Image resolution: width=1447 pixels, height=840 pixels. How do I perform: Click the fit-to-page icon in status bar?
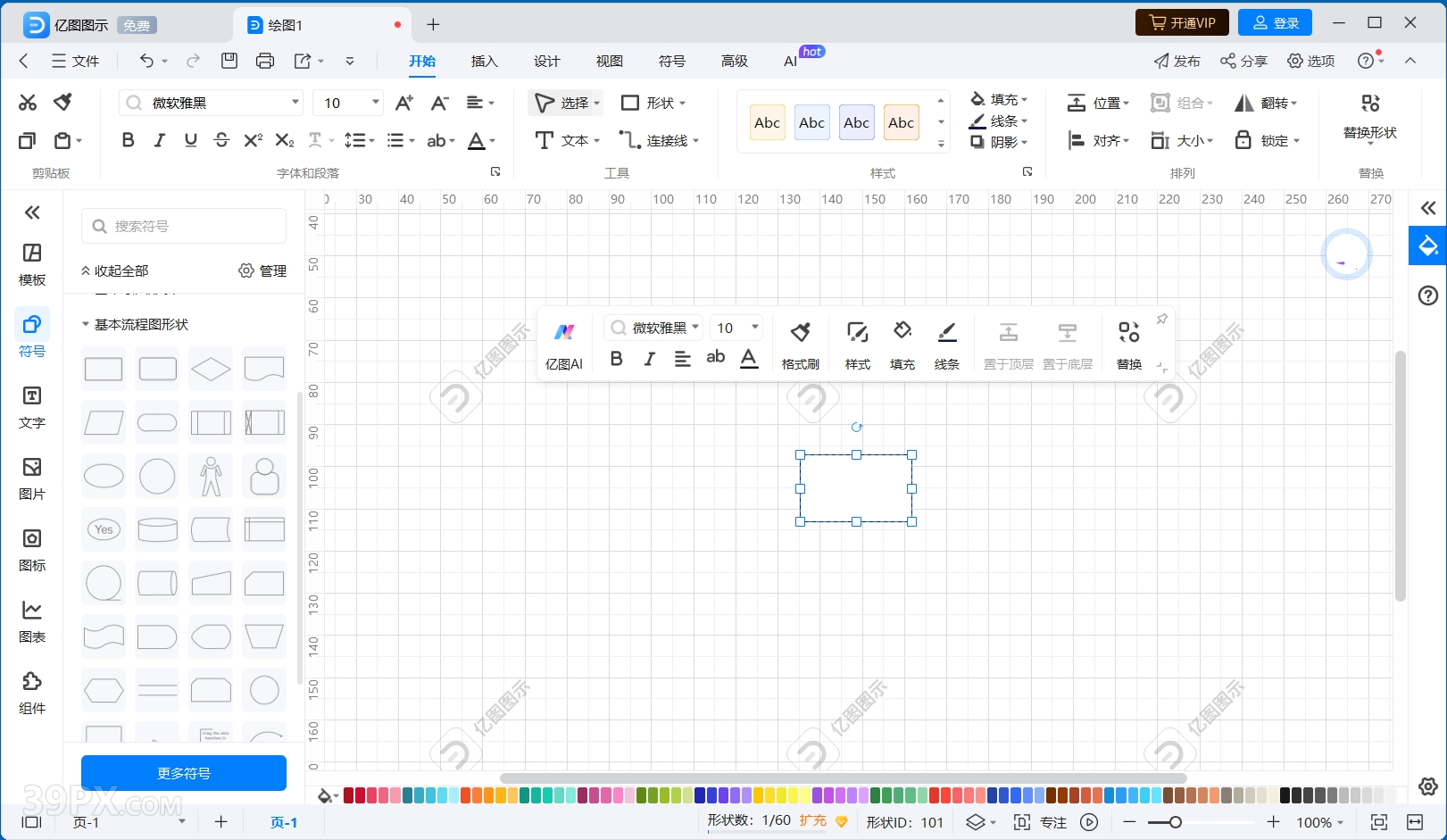1379,822
